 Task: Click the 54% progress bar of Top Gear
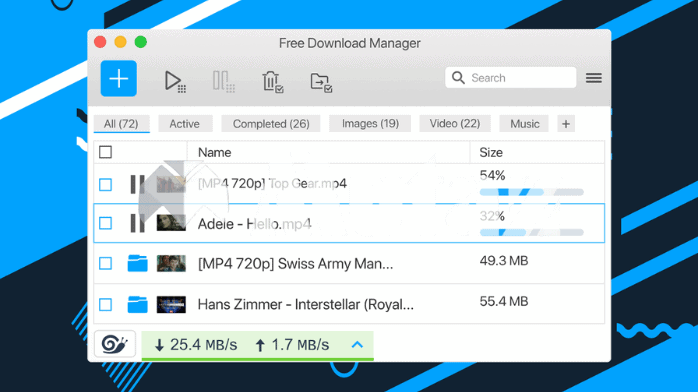point(532,192)
